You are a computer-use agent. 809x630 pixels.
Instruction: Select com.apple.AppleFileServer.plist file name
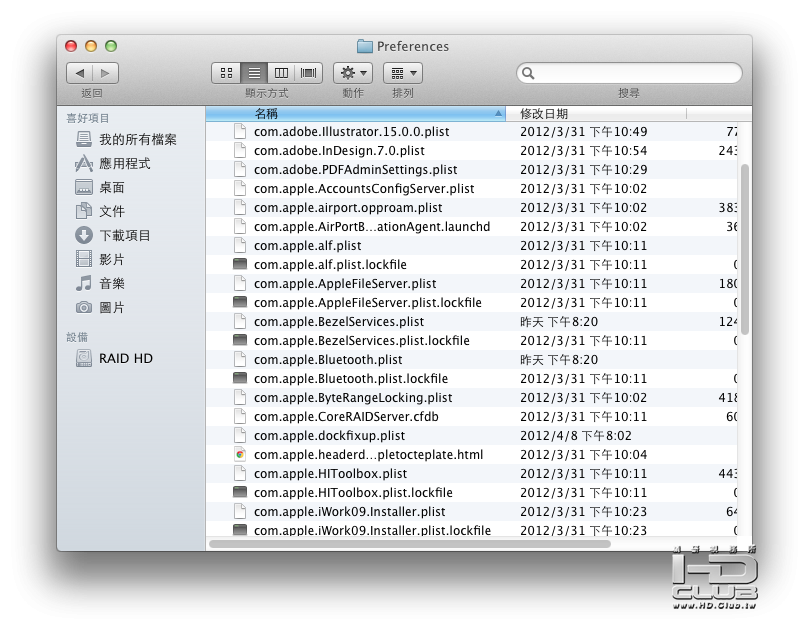(345, 283)
